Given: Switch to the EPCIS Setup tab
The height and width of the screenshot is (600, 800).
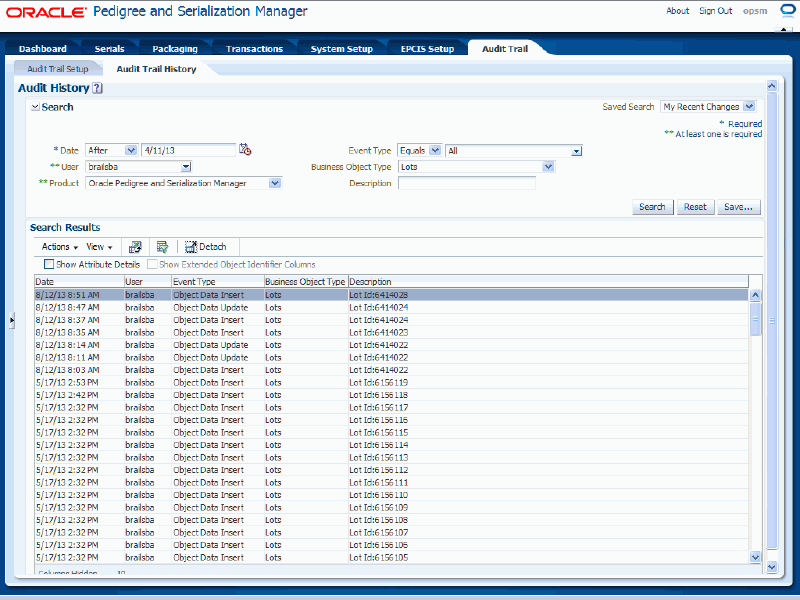Looking at the screenshot, I should click(x=427, y=49).
